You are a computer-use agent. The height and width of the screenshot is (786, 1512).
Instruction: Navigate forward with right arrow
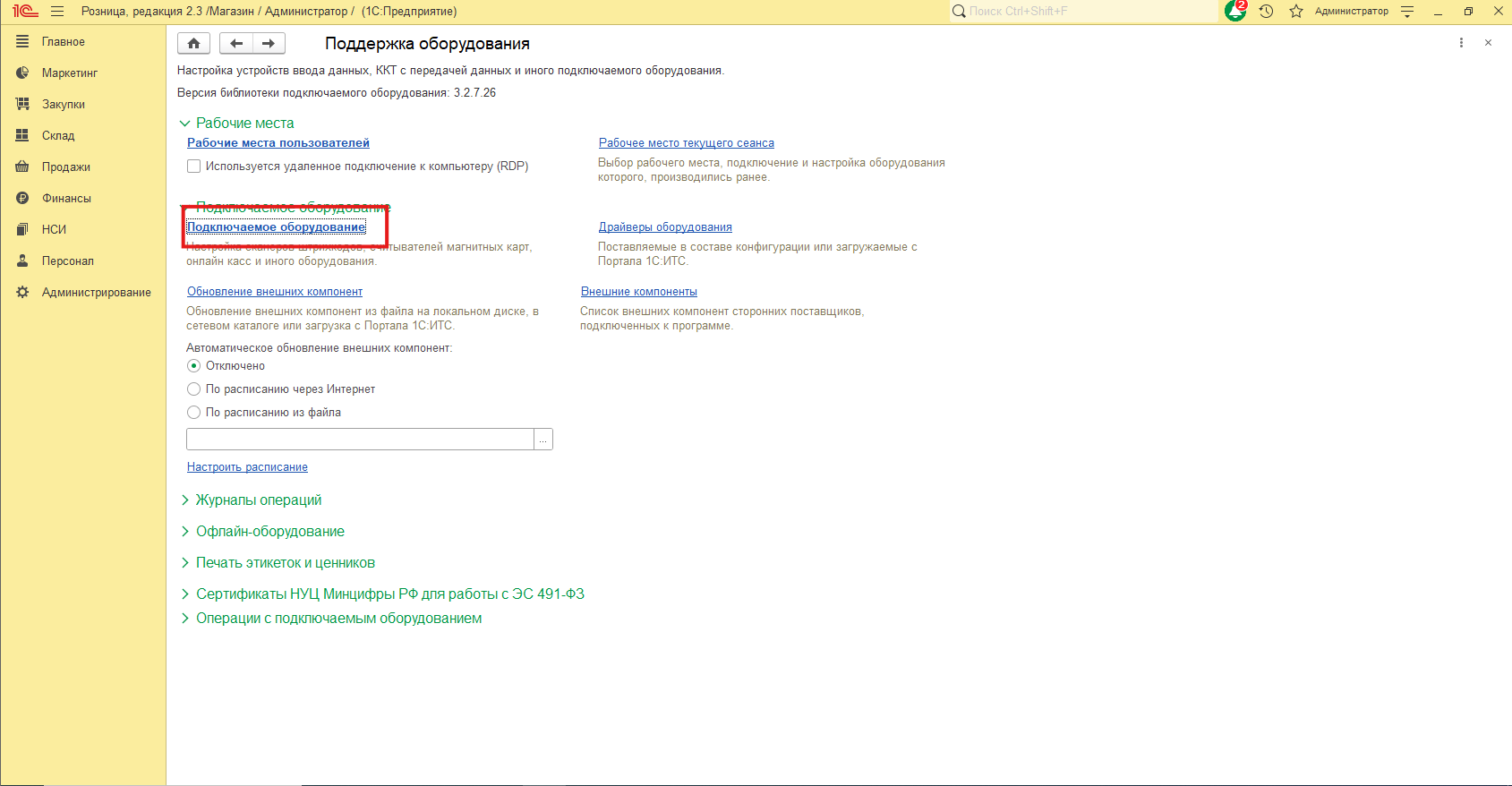[x=269, y=43]
